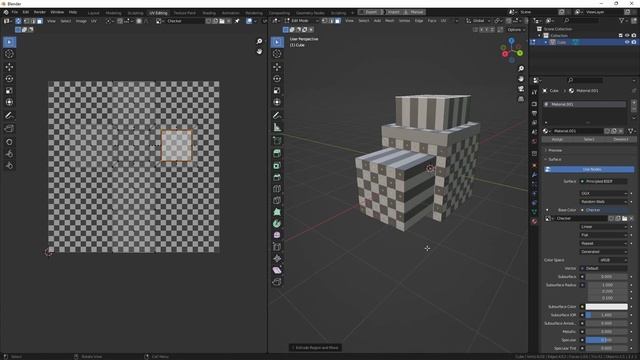This screenshot has width=640, height=360.
Task: Click the Deselect material button
Action: click(621, 140)
